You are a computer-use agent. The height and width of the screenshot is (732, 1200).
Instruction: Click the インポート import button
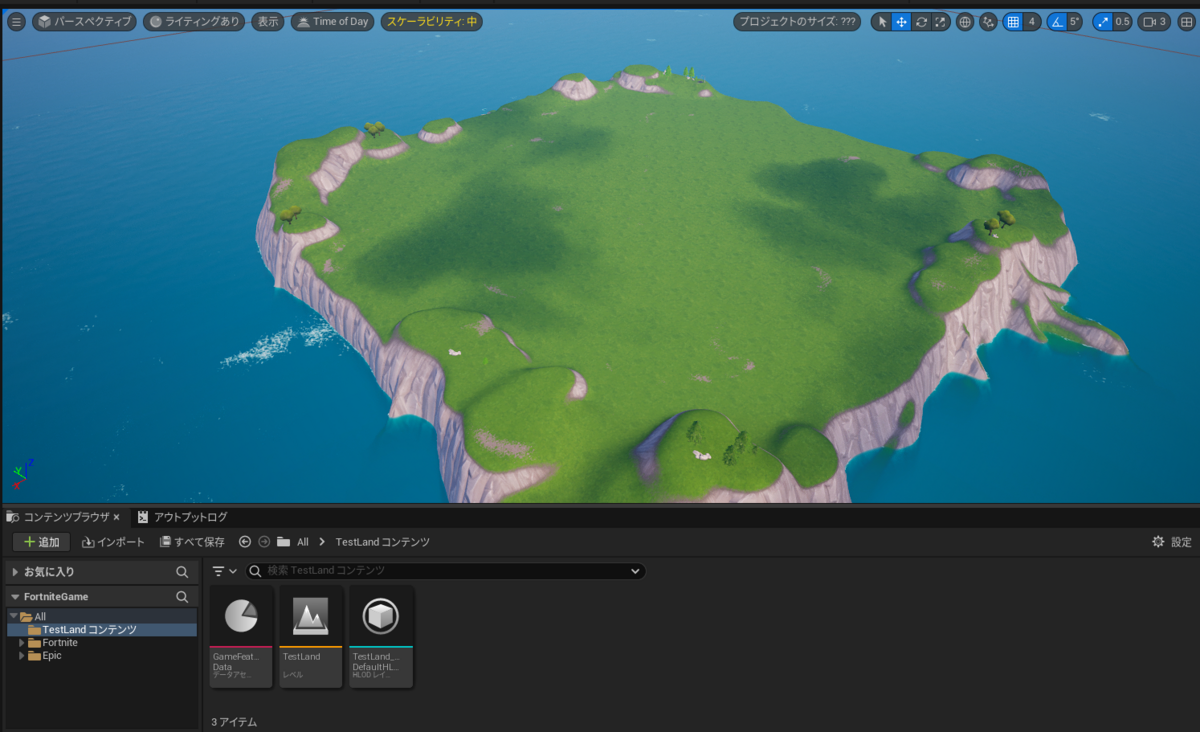tap(114, 542)
